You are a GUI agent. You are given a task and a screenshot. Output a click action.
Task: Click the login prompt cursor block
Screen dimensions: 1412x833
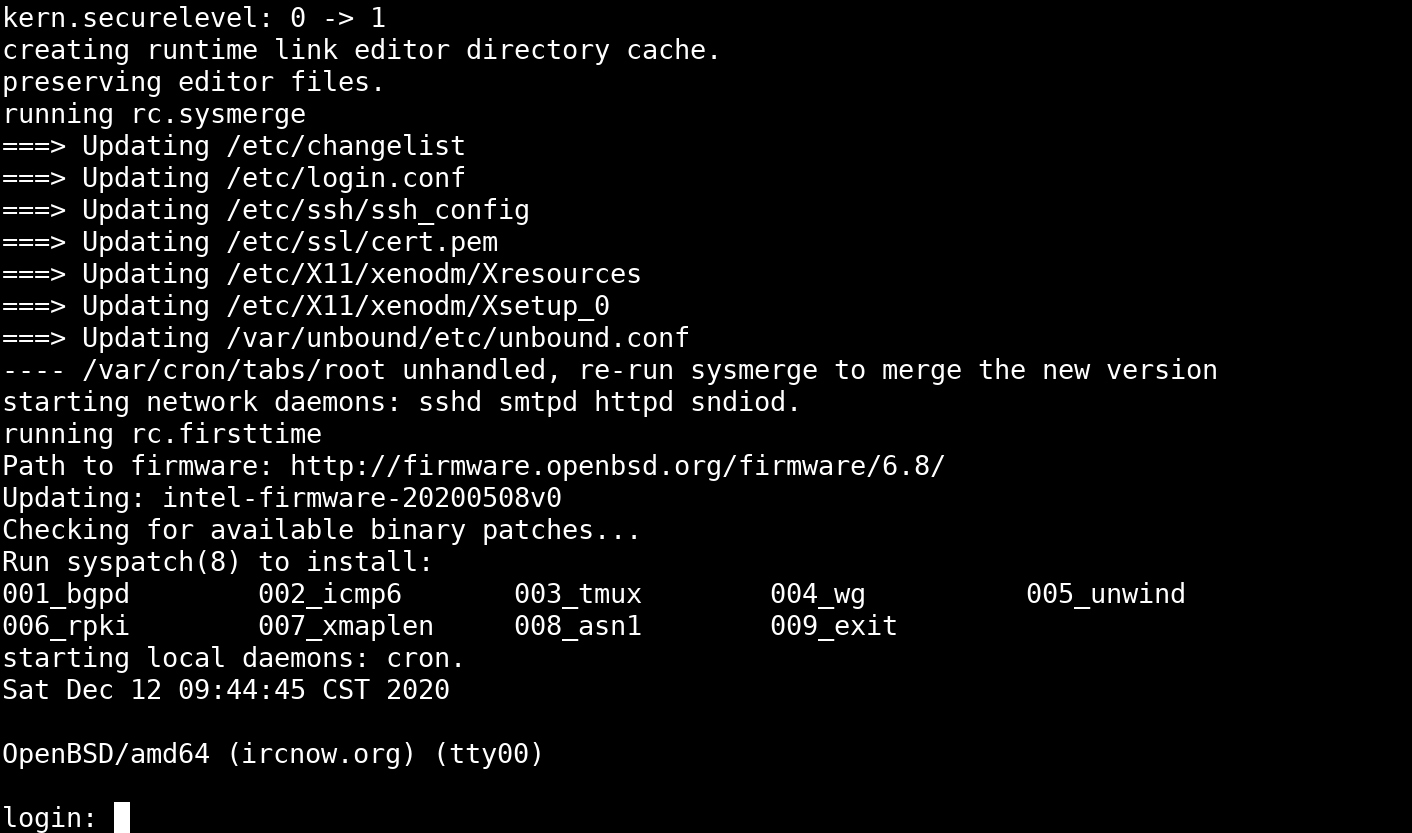(122, 817)
